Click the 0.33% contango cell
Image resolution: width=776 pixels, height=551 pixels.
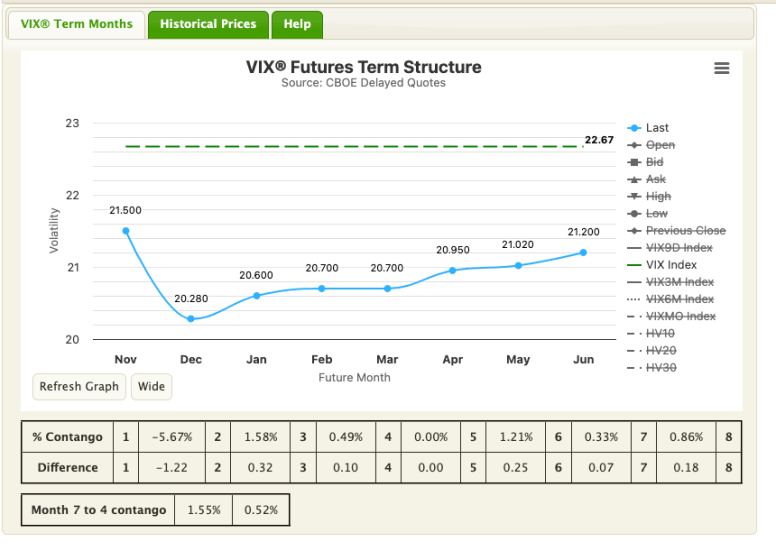601,437
